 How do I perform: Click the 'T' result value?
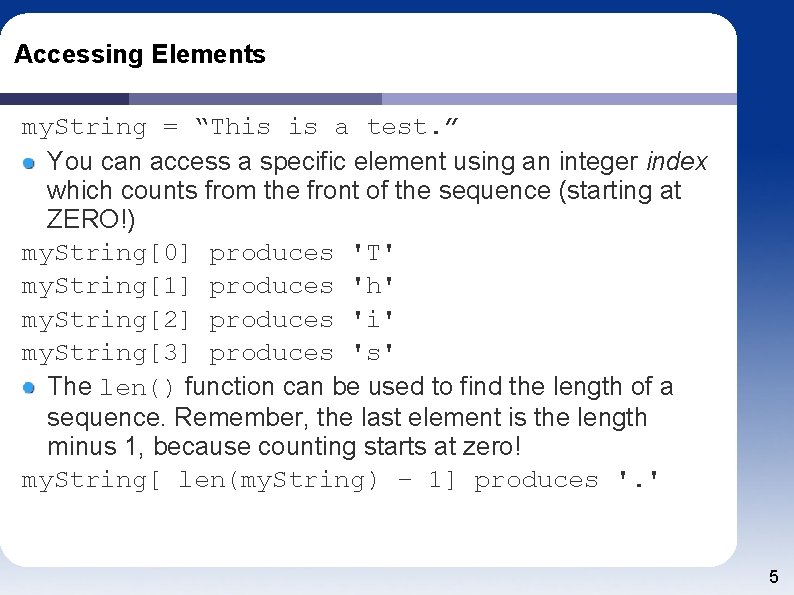click(x=372, y=253)
